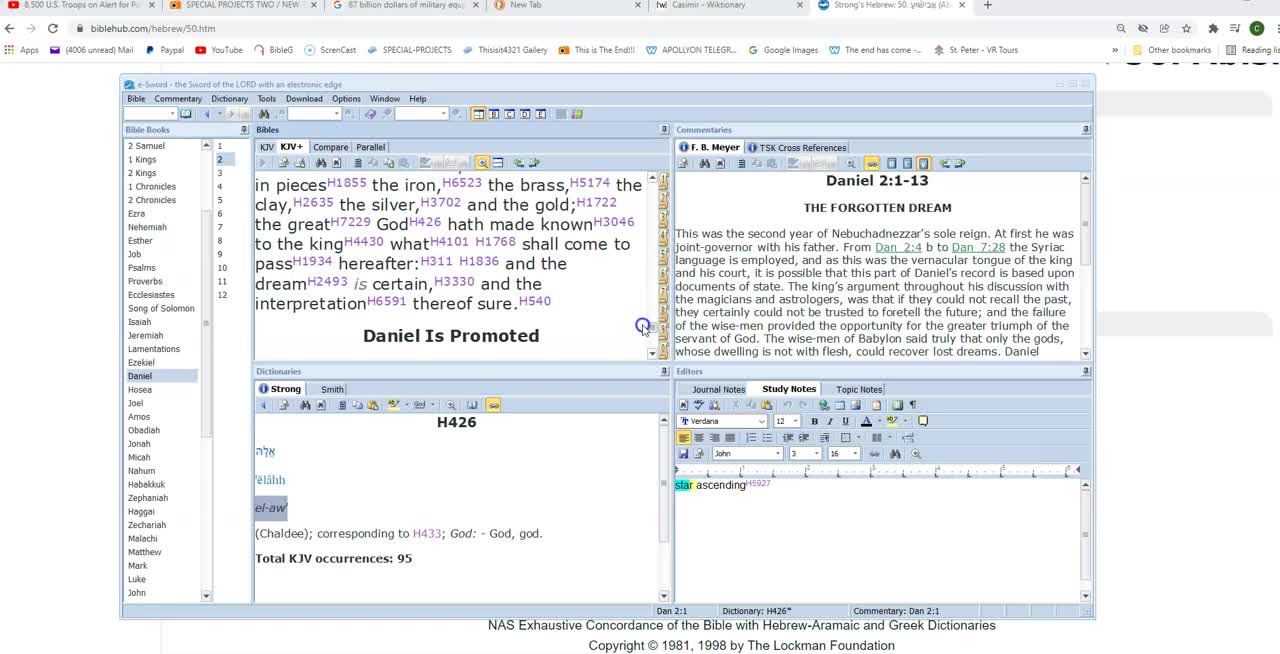Viewport: 1280px width, 654px height.
Task: Click the sticky note icon in editor toolbar
Action: click(x=923, y=421)
